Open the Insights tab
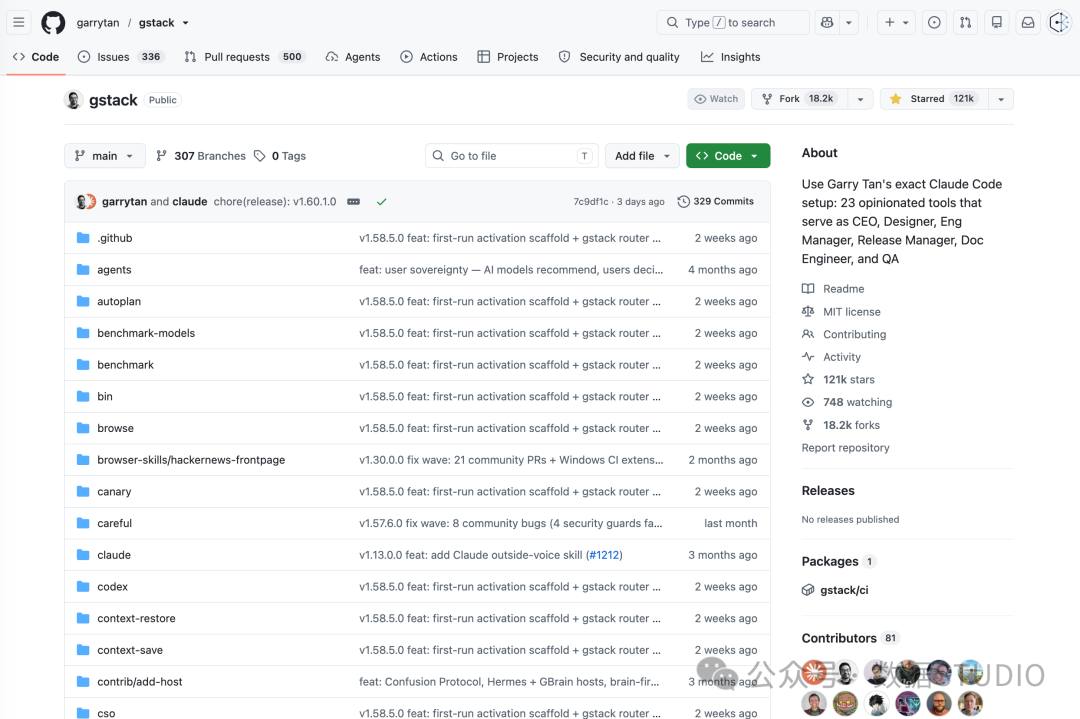 [731, 57]
